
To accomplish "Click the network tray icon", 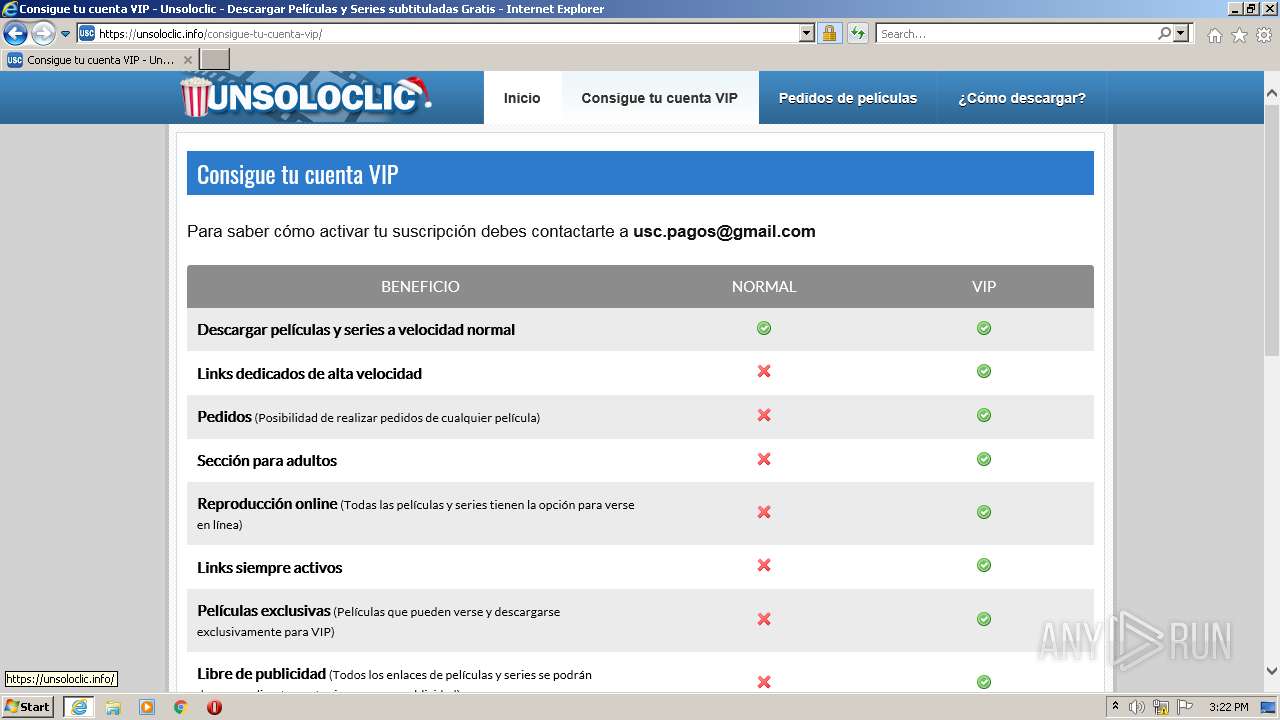I will 1162,707.
